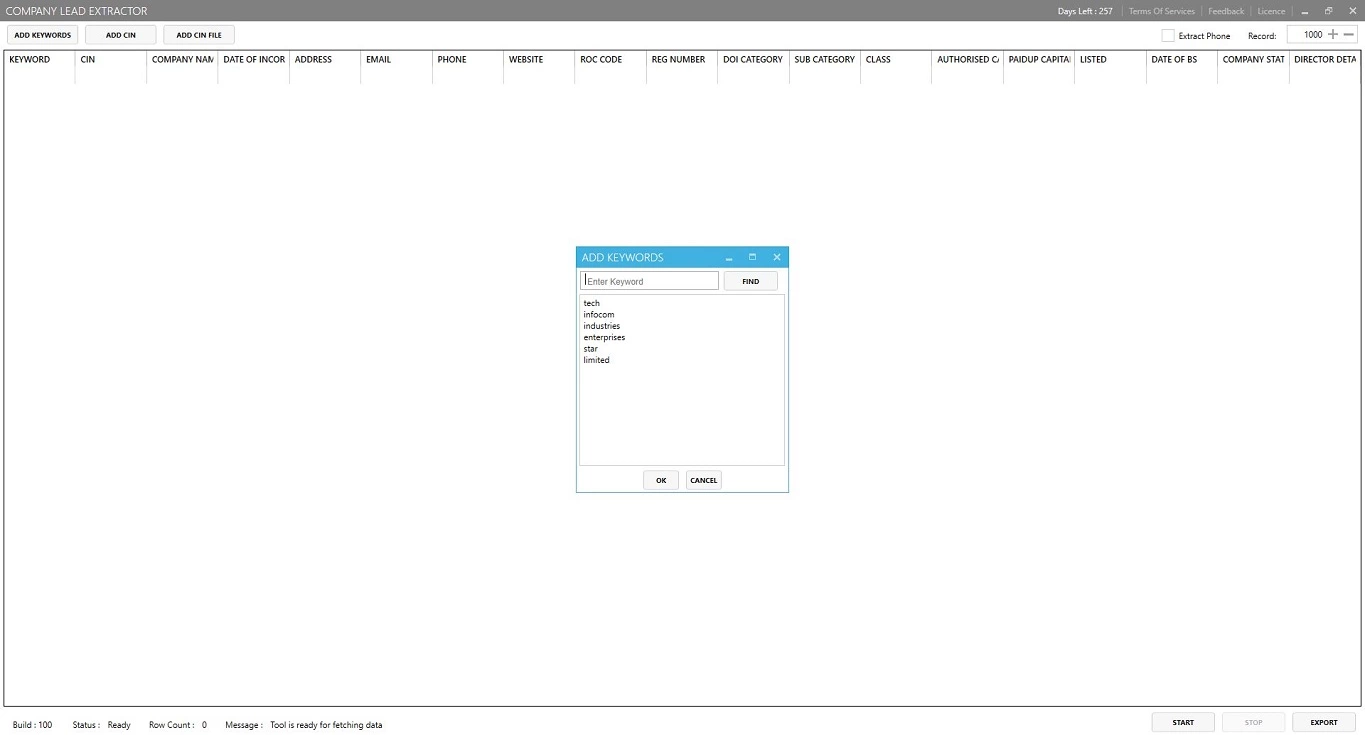This screenshot has height=735, width=1365.
Task: Close the Add Keywords dialog window
Action: (777, 257)
